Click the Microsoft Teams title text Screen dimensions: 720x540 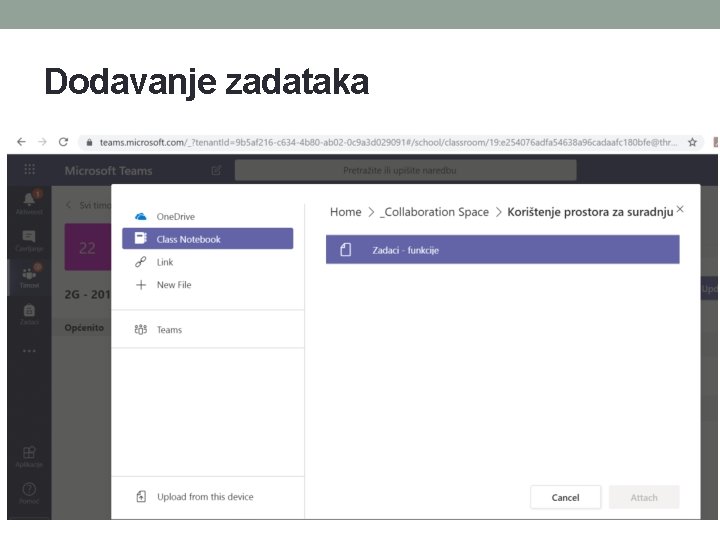pyautogui.click(x=108, y=170)
